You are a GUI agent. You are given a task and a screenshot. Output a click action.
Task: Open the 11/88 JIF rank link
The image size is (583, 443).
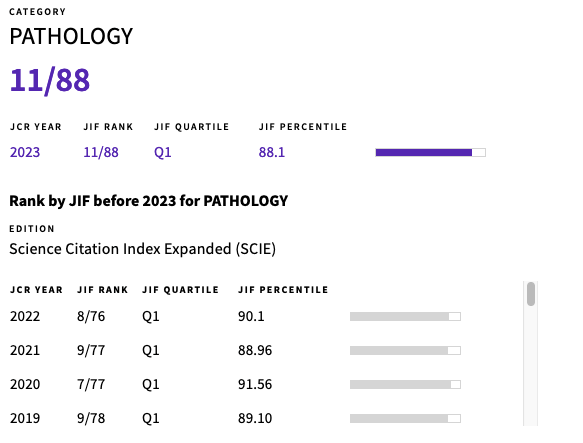coord(101,152)
